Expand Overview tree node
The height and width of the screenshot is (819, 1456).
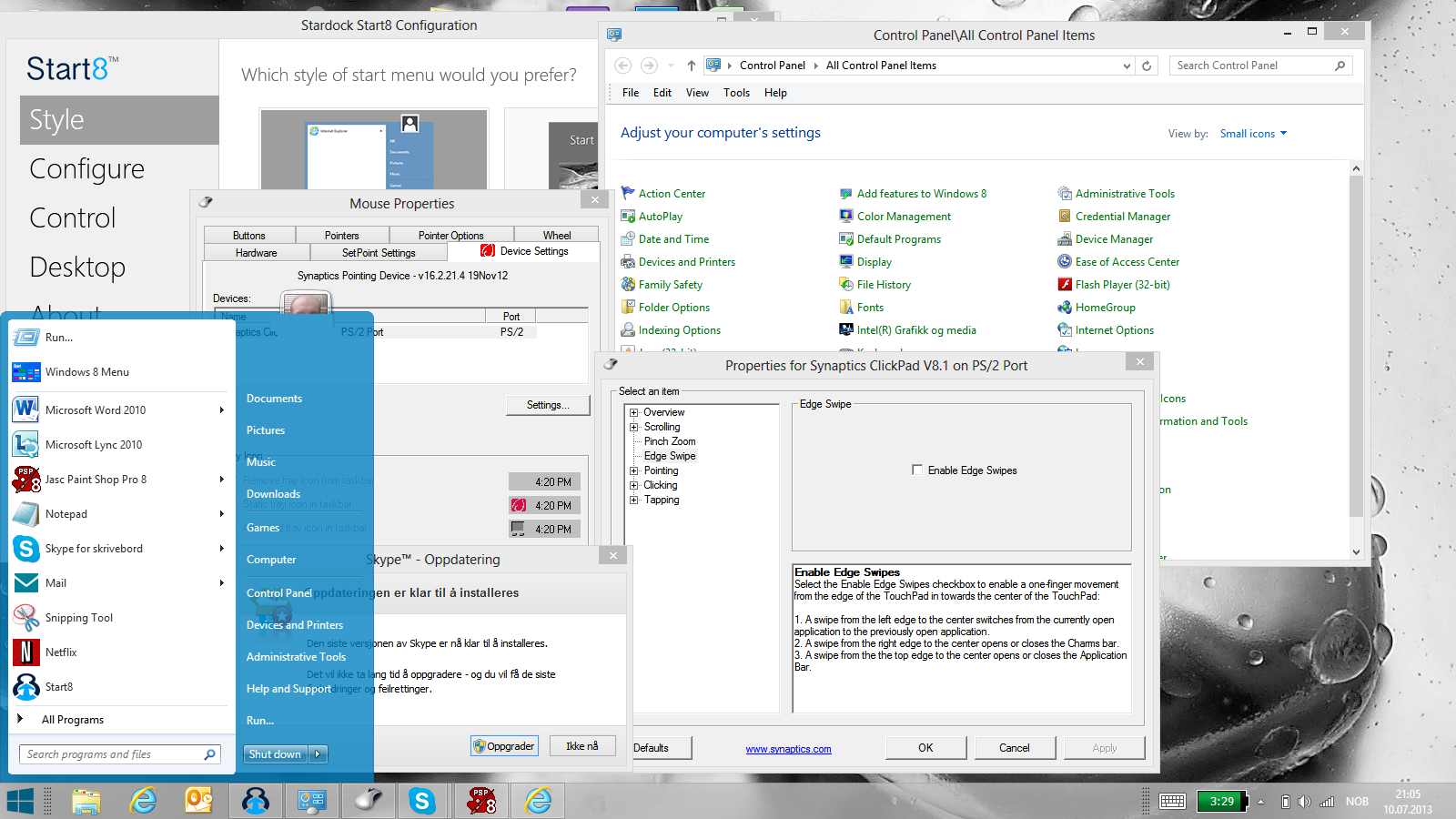(634, 412)
